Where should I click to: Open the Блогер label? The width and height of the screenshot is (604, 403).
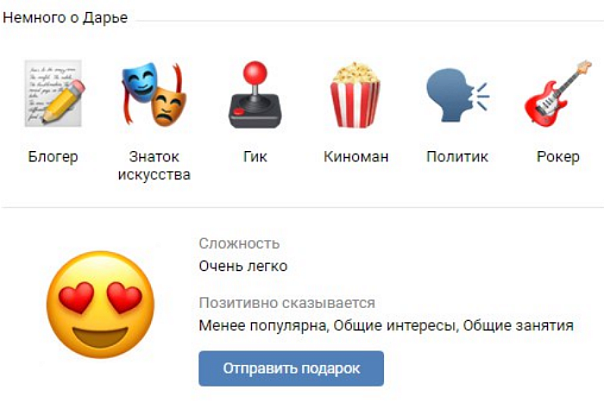pos(53,157)
